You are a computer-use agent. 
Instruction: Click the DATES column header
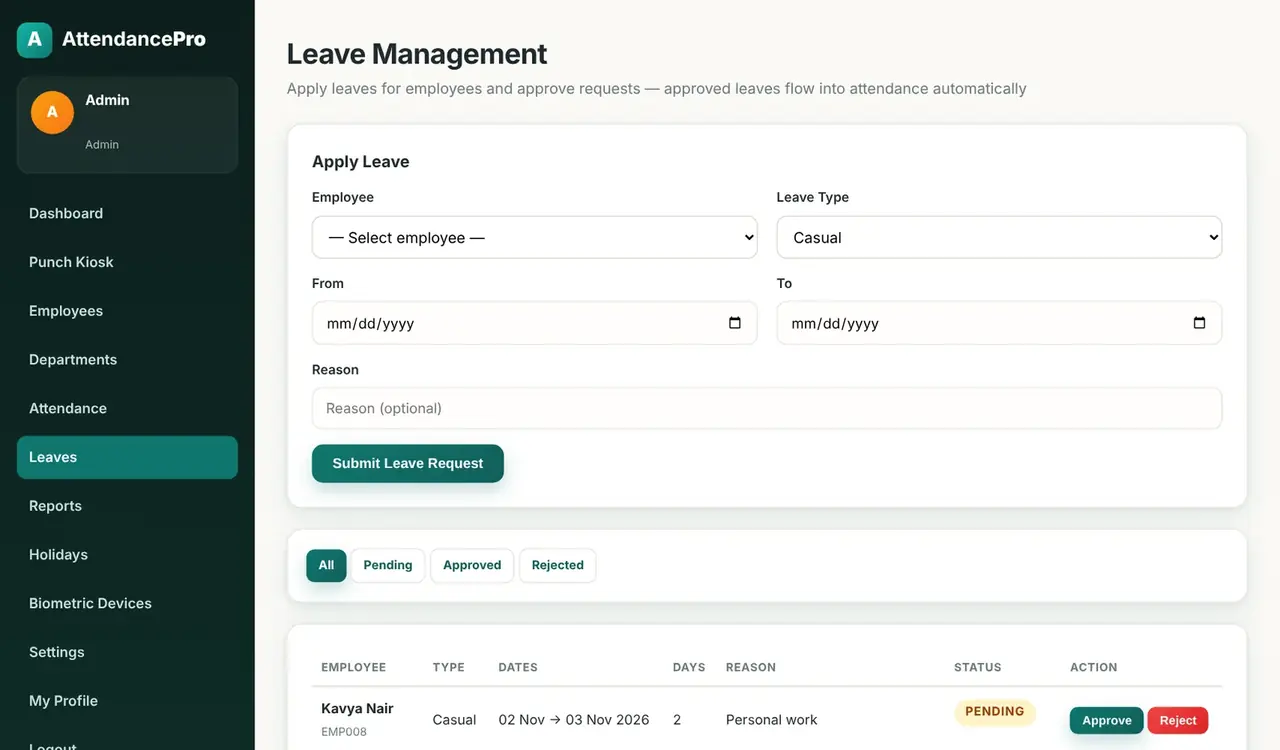518,667
